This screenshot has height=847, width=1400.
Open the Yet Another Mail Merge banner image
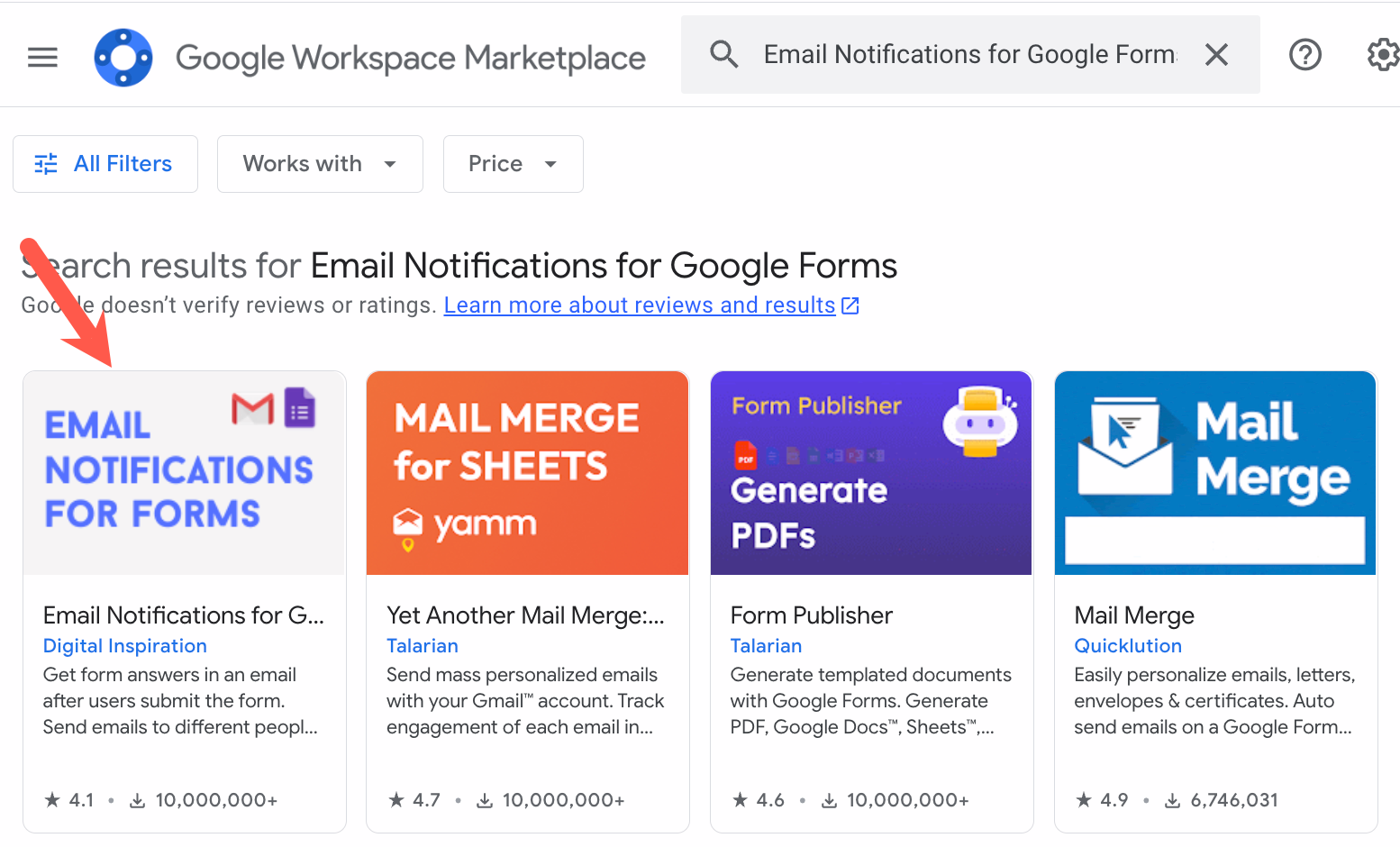527,472
